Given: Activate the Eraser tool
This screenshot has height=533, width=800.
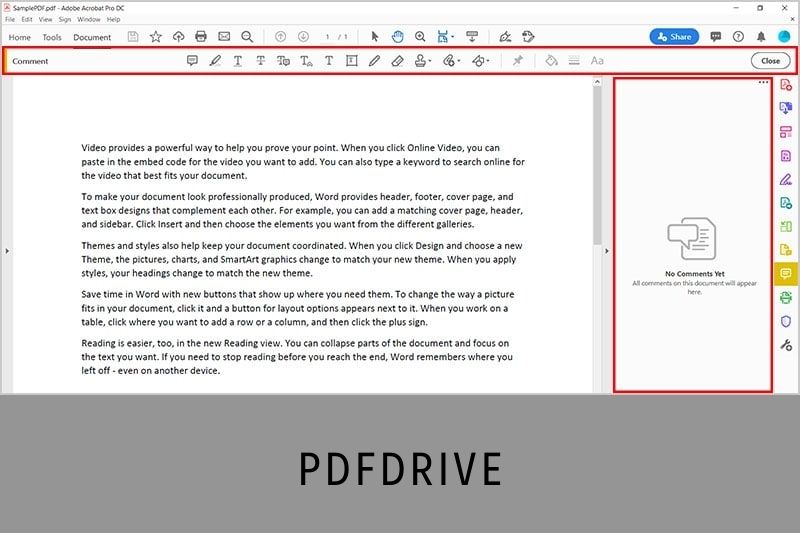Looking at the screenshot, I should point(397,61).
